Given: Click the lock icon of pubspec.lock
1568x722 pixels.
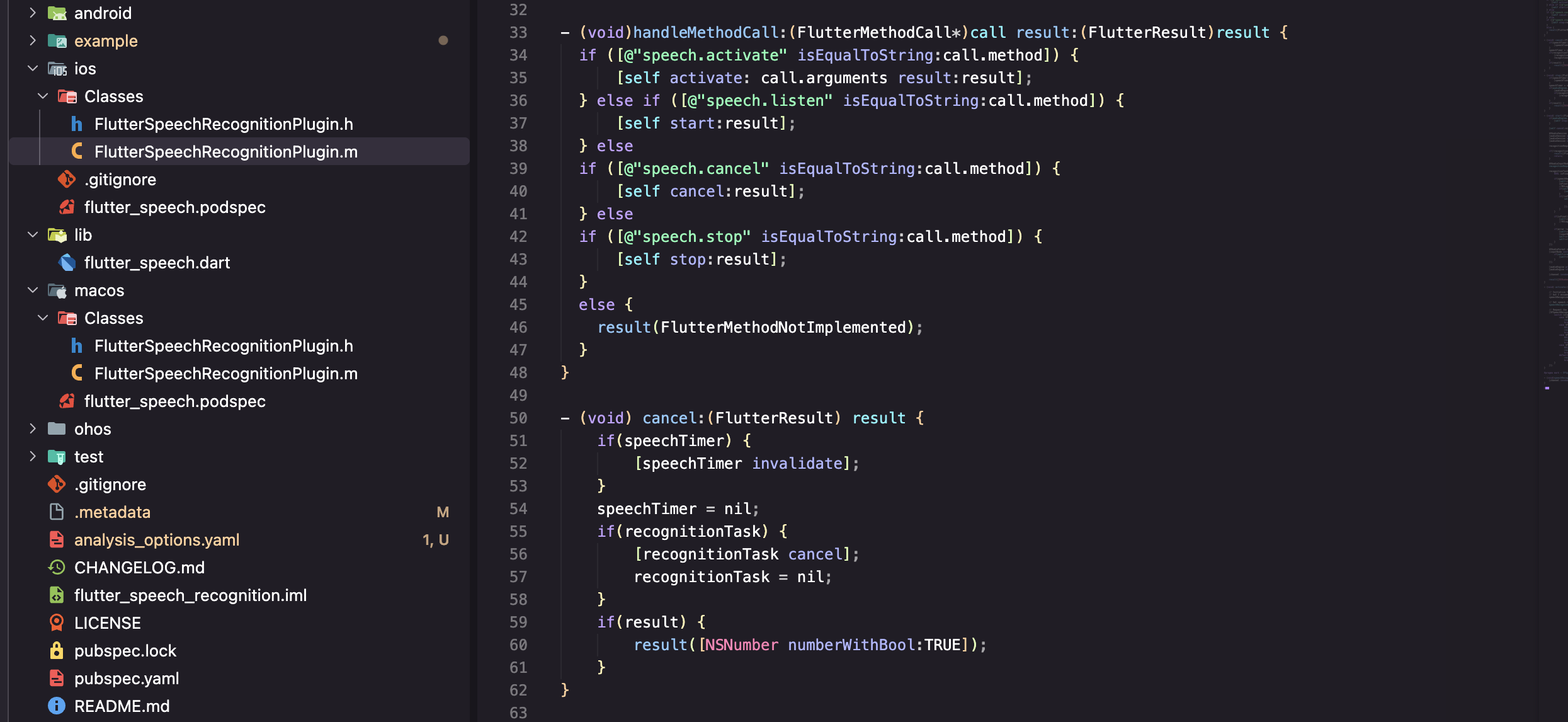Looking at the screenshot, I should pyautogui.click(x=57, y=651).
